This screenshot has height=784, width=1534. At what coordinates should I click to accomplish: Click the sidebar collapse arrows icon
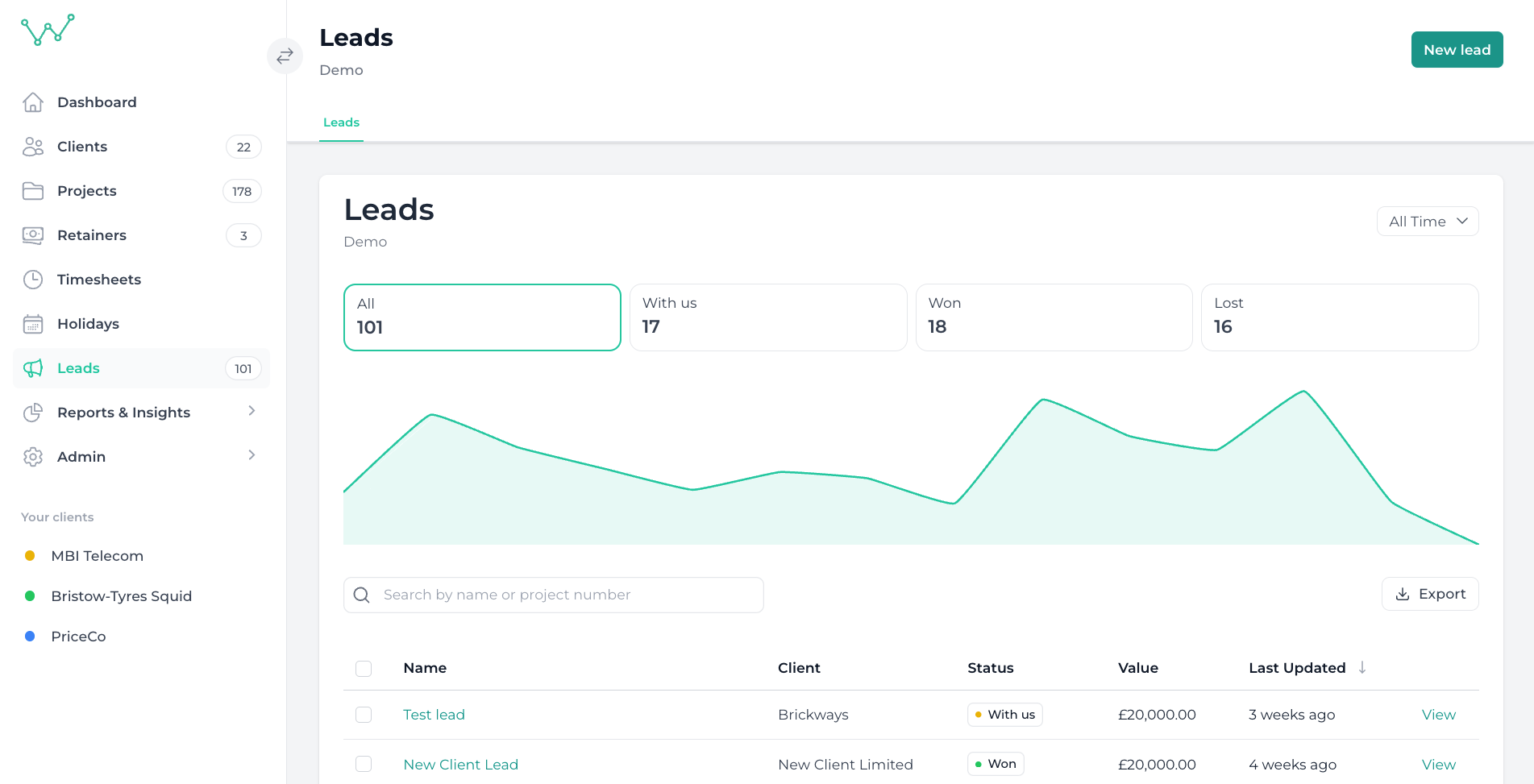click(x=285, y=56)
